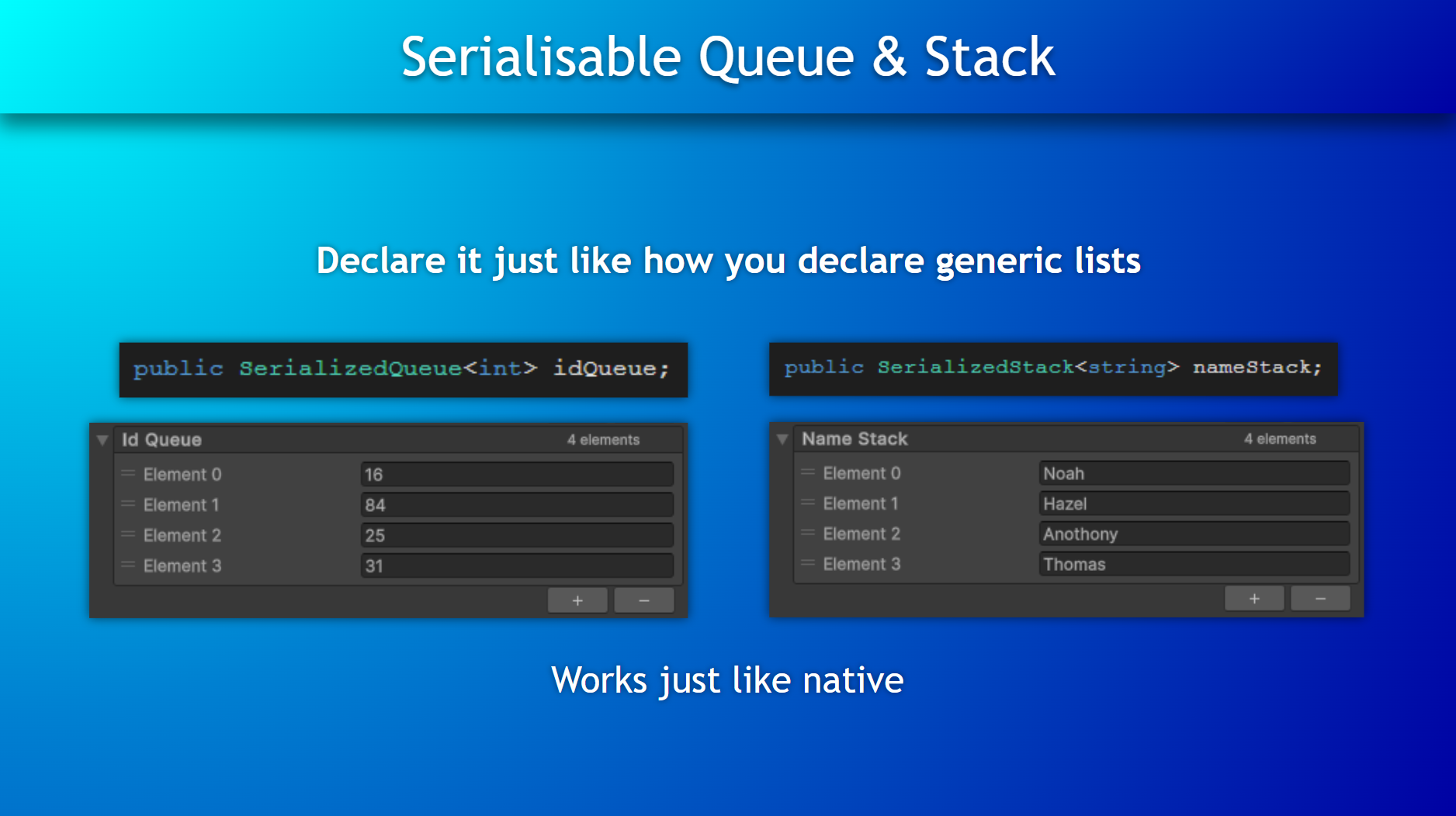Add an element to Name Stack with plus

pos(1254,599)
